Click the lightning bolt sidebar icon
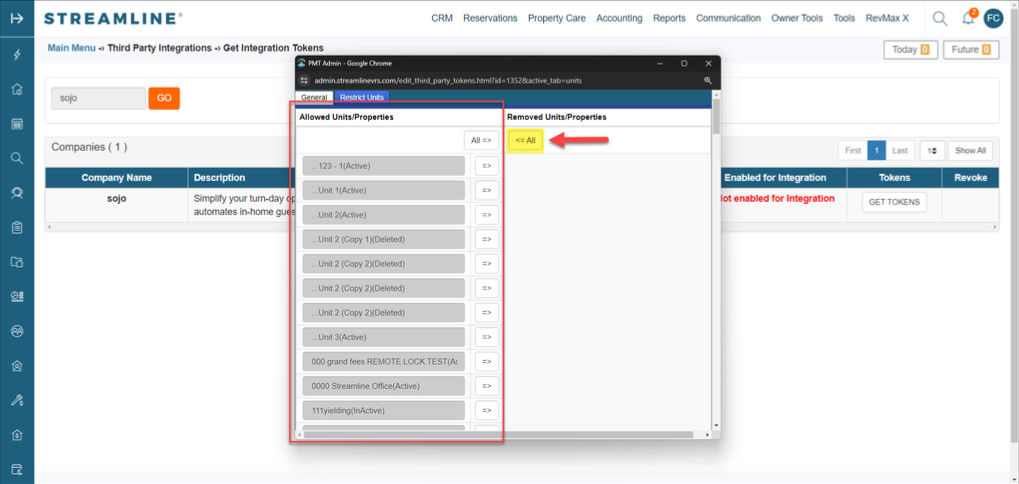This screenshot has width=1019, height=484. (17, 55)
